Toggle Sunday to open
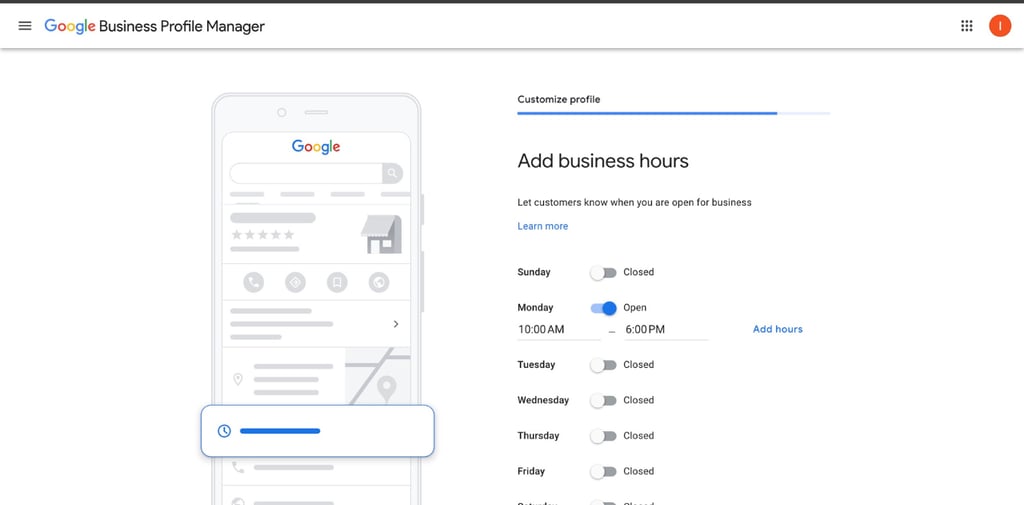 603,272
